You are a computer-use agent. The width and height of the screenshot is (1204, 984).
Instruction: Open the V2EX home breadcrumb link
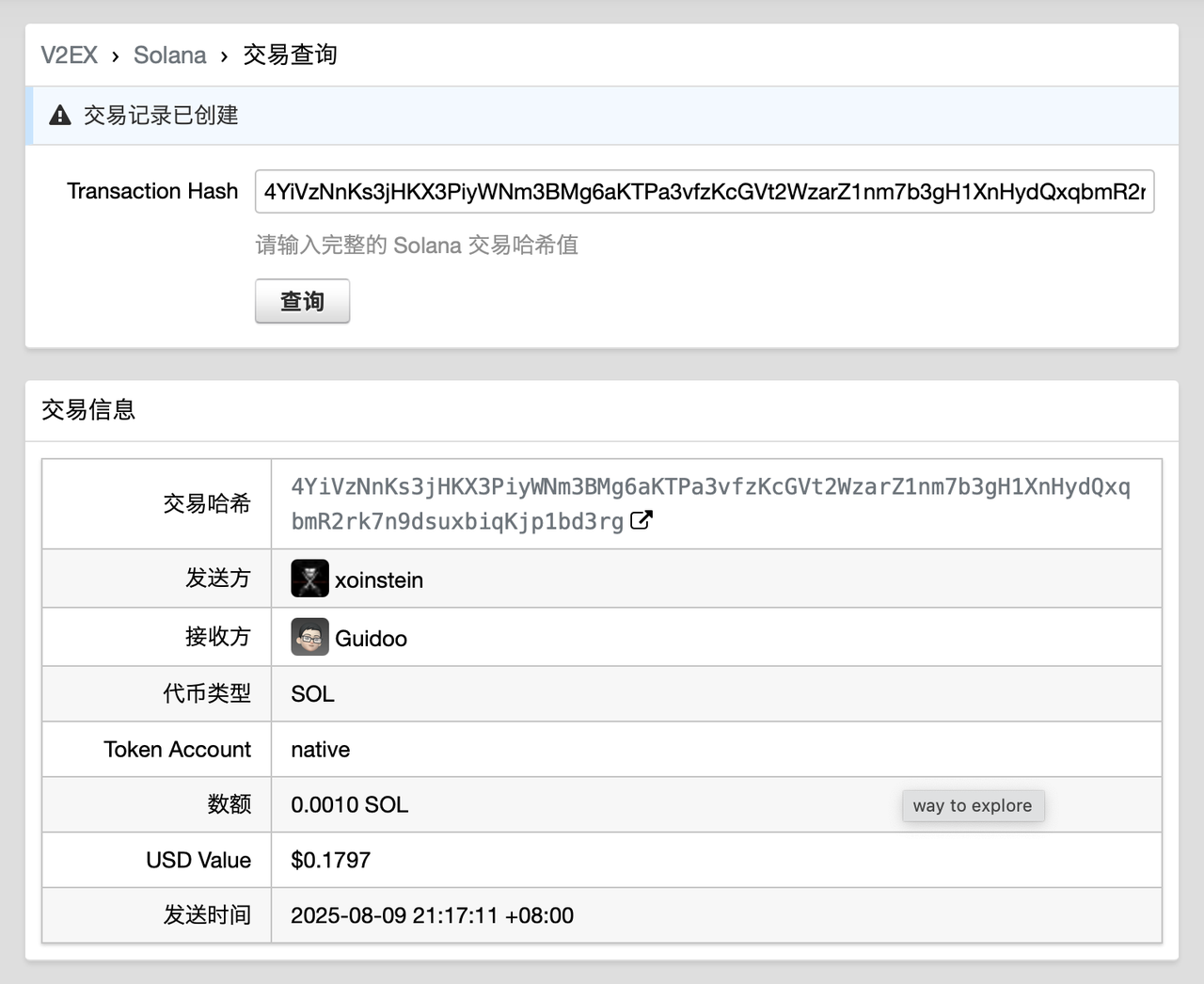(69, 56)
